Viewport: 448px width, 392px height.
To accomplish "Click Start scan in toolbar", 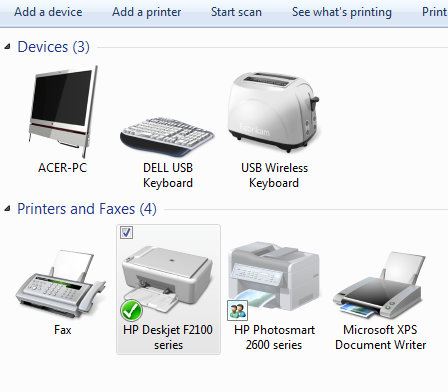I will tap(236, 12).
